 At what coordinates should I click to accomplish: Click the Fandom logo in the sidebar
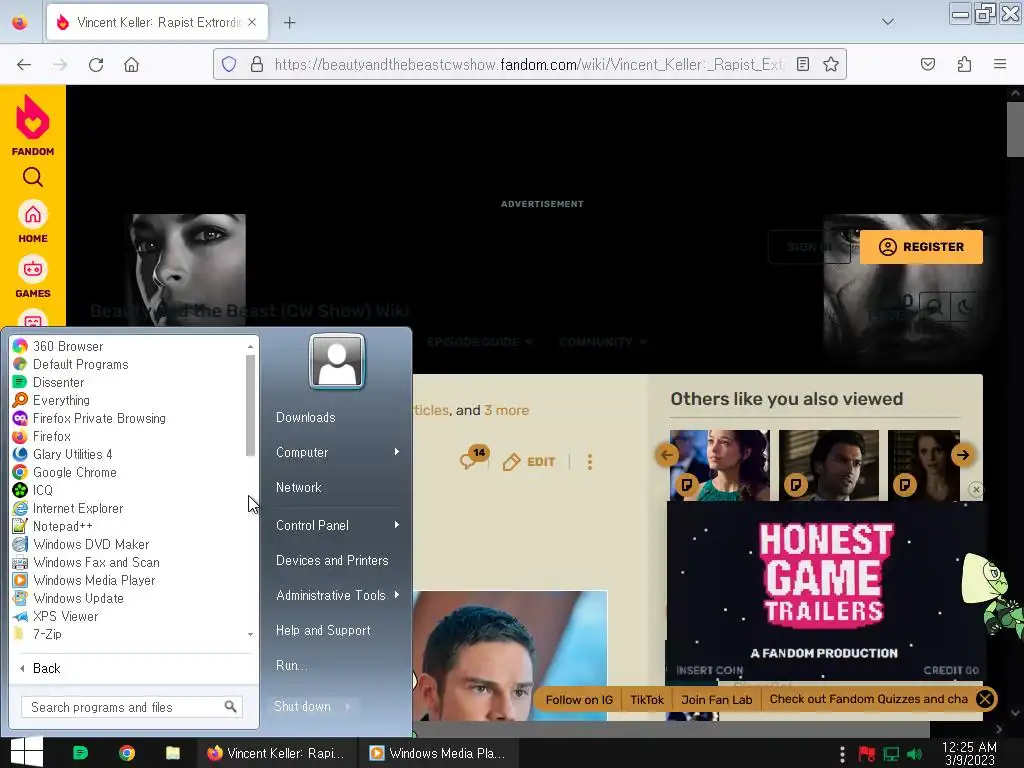coord(33,125)
